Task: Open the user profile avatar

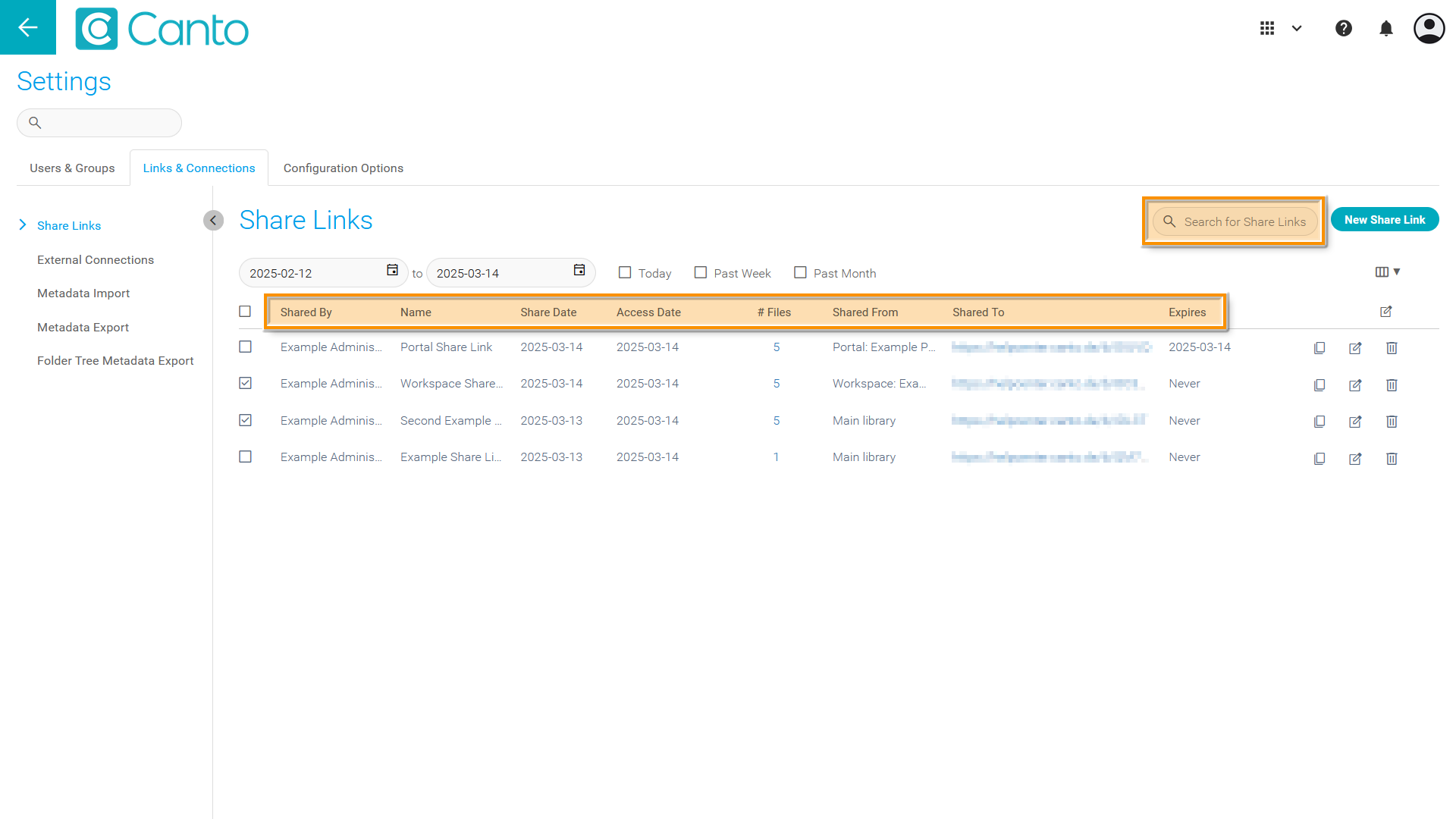Action: [1429, 28]
